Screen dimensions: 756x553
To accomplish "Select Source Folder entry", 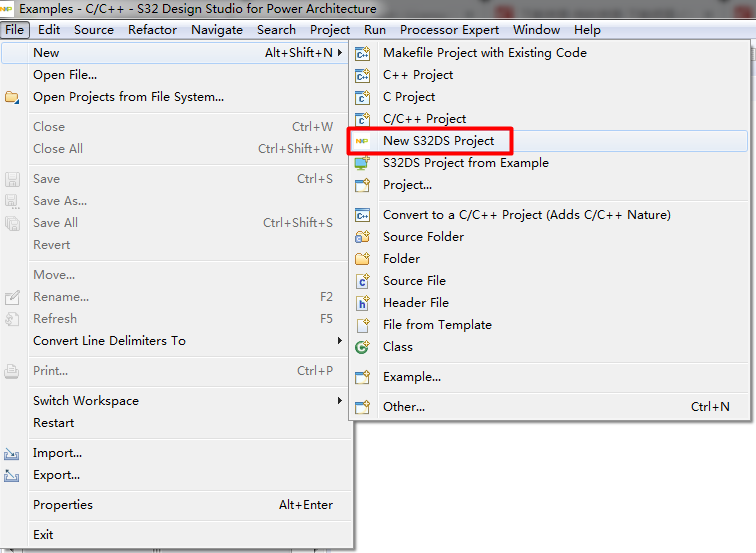I will [x=550, y=237].
